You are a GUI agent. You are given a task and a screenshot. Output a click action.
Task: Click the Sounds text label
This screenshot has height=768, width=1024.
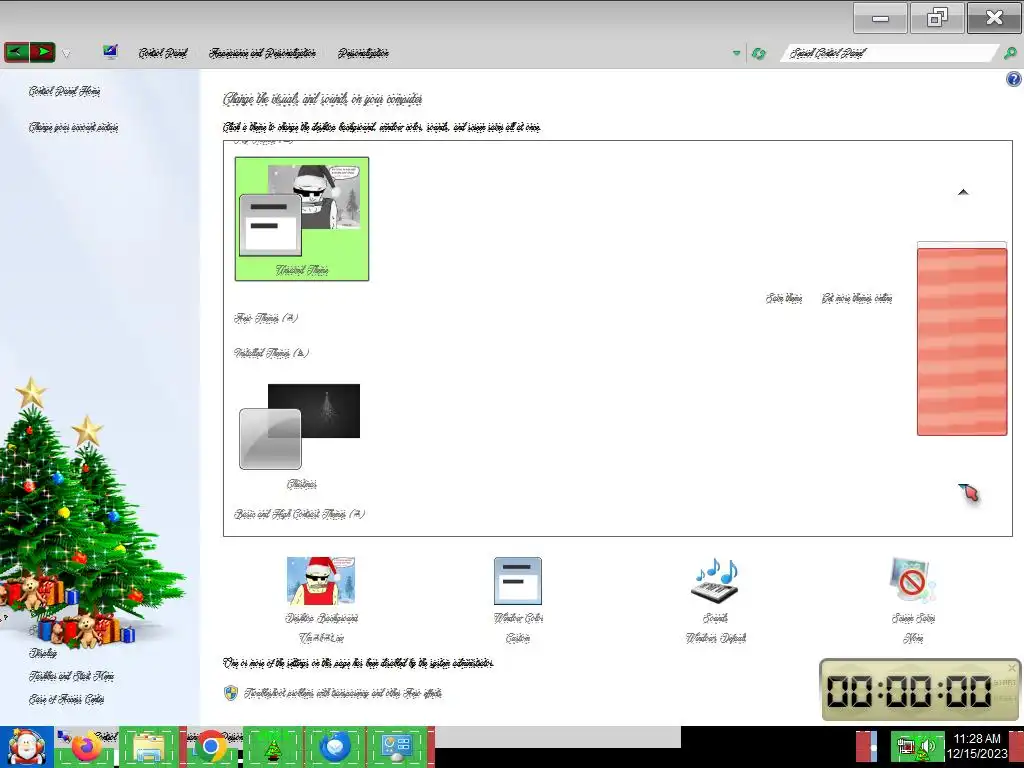[x=715, y=618]
